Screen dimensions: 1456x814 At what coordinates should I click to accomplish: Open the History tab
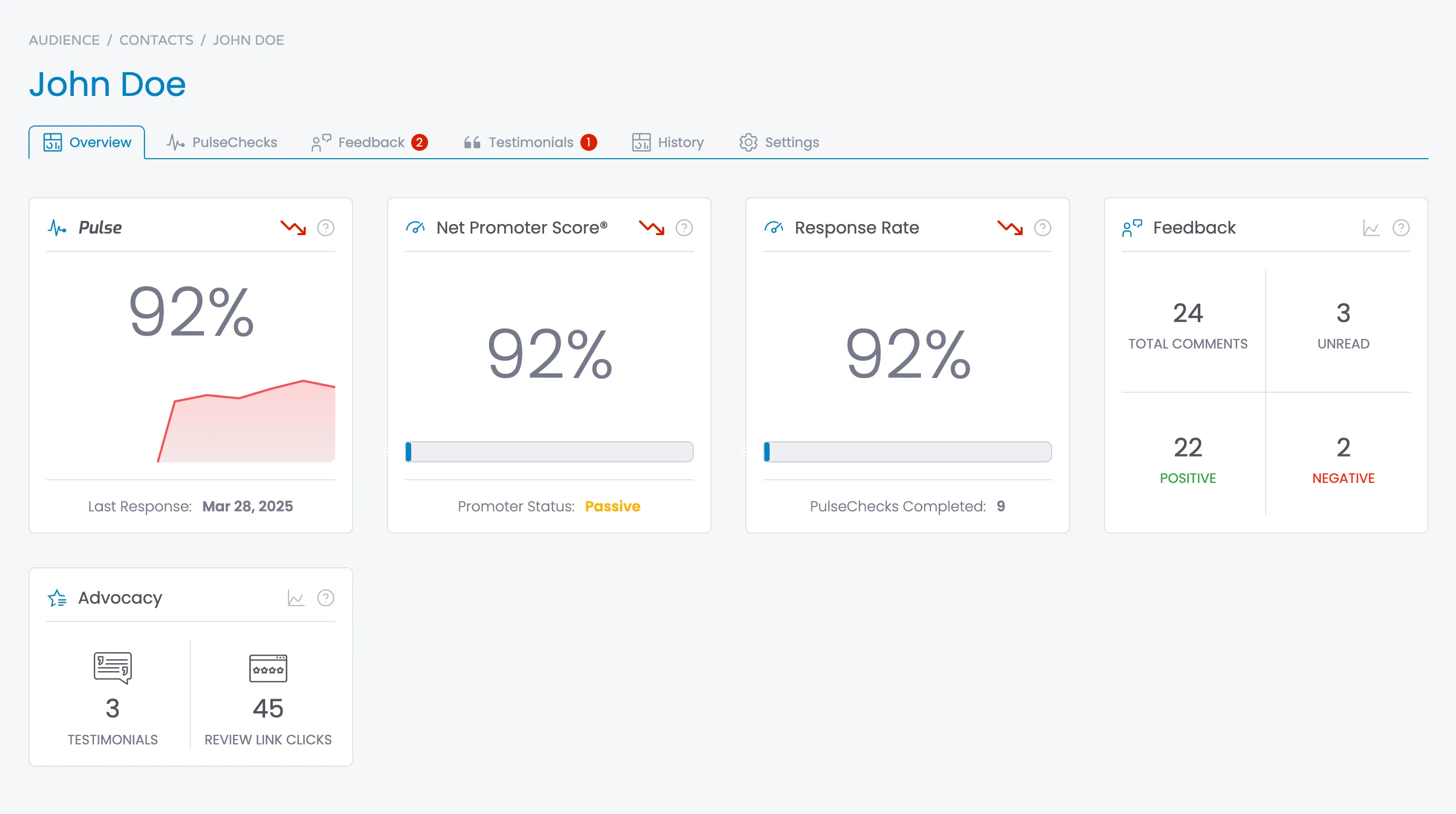(x=668, y=142)
